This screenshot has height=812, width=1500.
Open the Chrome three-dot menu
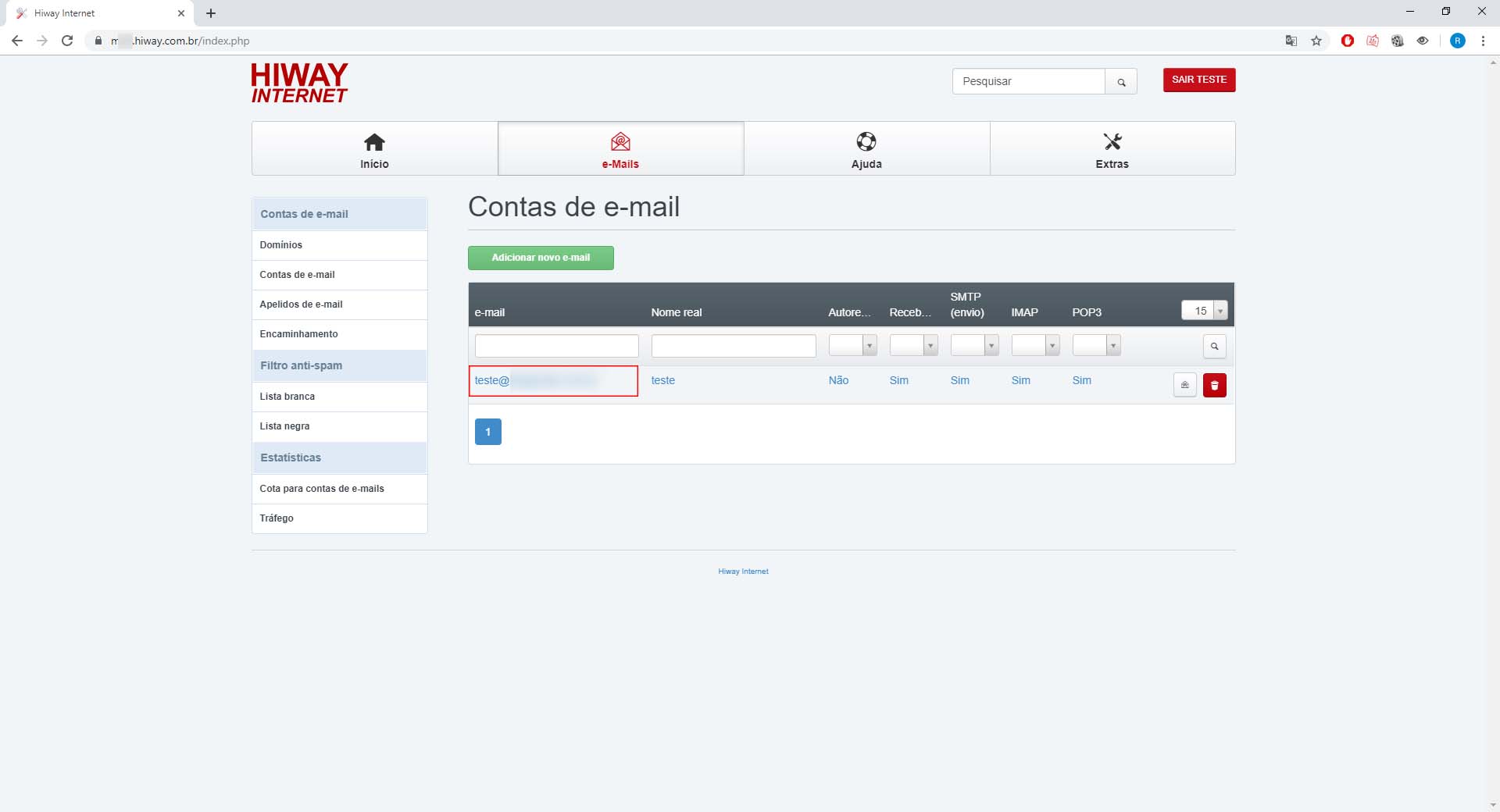(x=1483, y=41)
